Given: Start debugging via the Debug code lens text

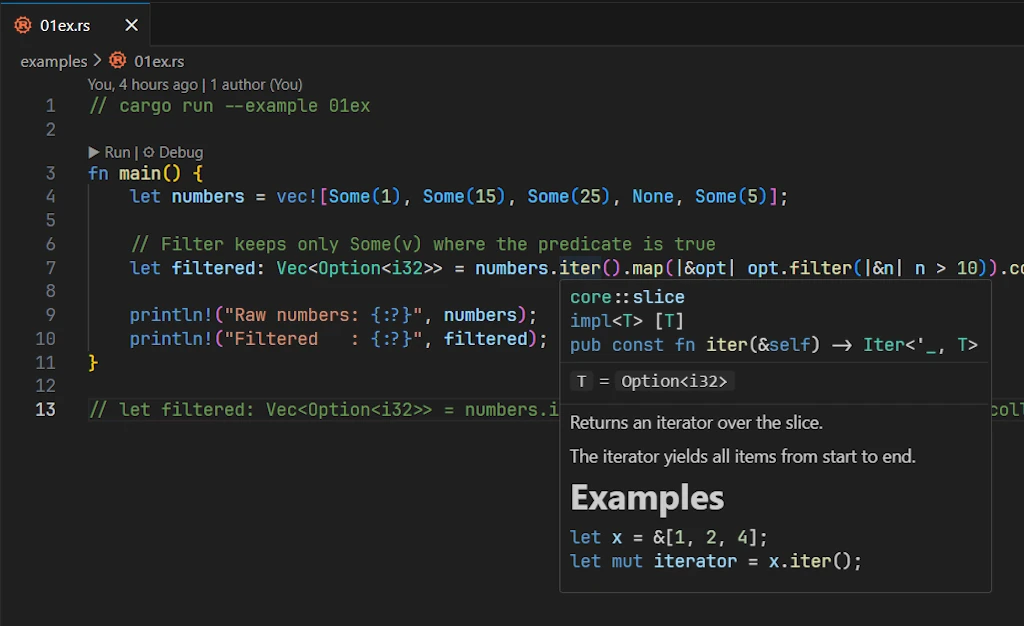Looking at the screenshot, I should click(x=181, y=152).
